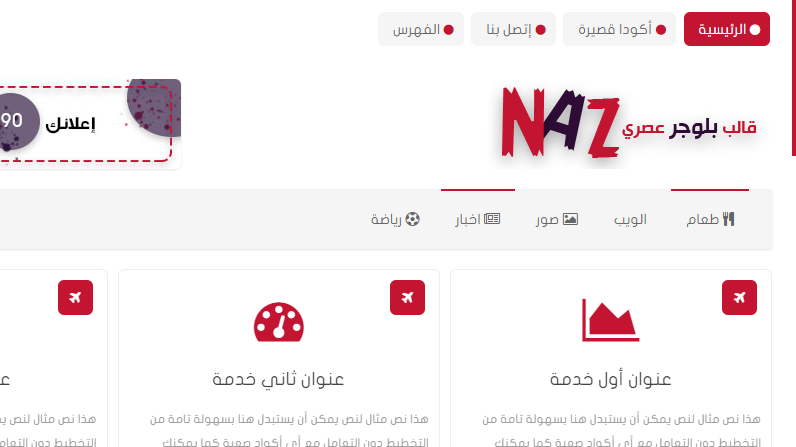Viewport: 796px width, 447px height.
Task: Switch to the طعام category tab
Action: (x=710, y=219)
